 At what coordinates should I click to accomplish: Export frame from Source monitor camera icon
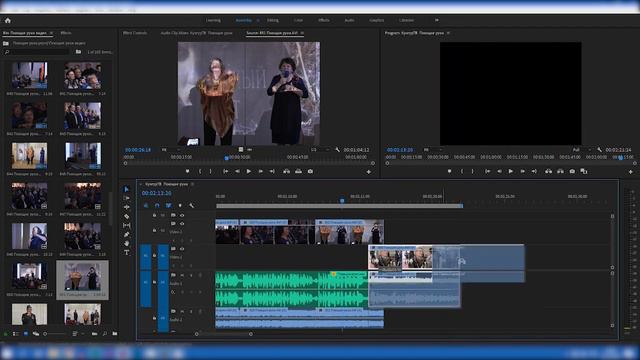pos(310,171)
